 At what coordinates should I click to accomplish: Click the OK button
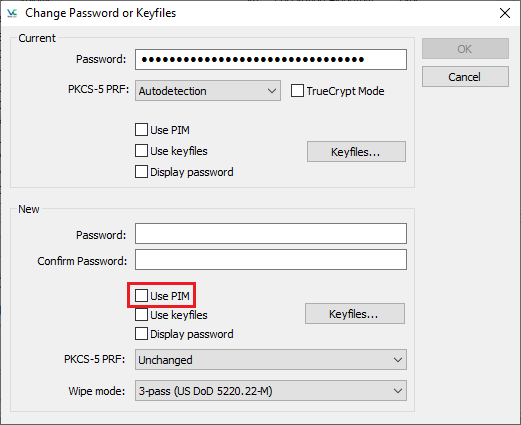(465, 49)
